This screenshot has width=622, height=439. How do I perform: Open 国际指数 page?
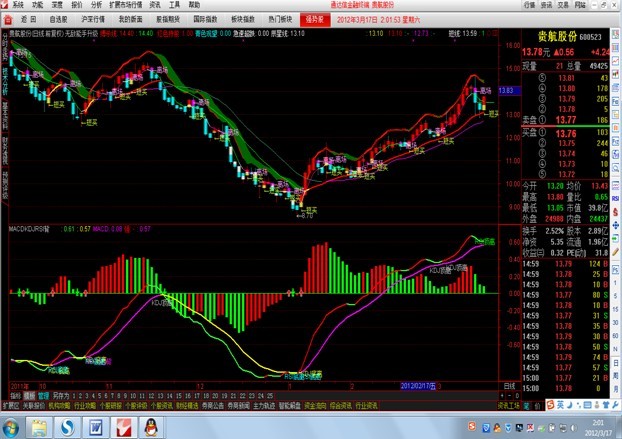pyautogui.click(x=205, y=19)
